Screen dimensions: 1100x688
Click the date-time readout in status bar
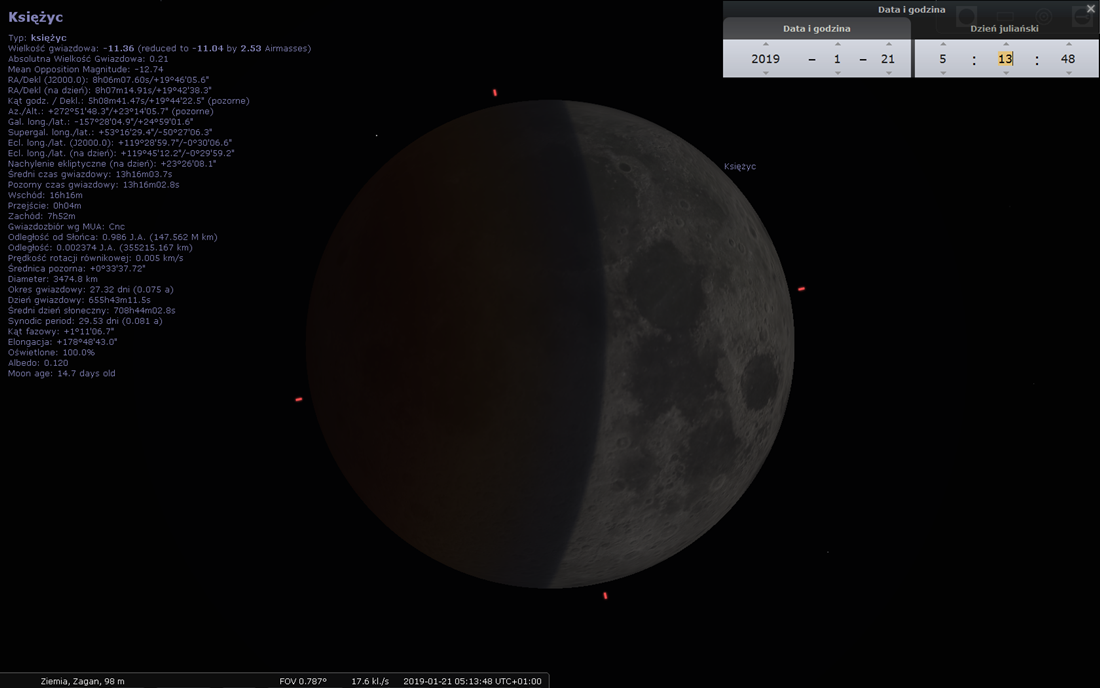pyautogui.click(x=472, y=681)
